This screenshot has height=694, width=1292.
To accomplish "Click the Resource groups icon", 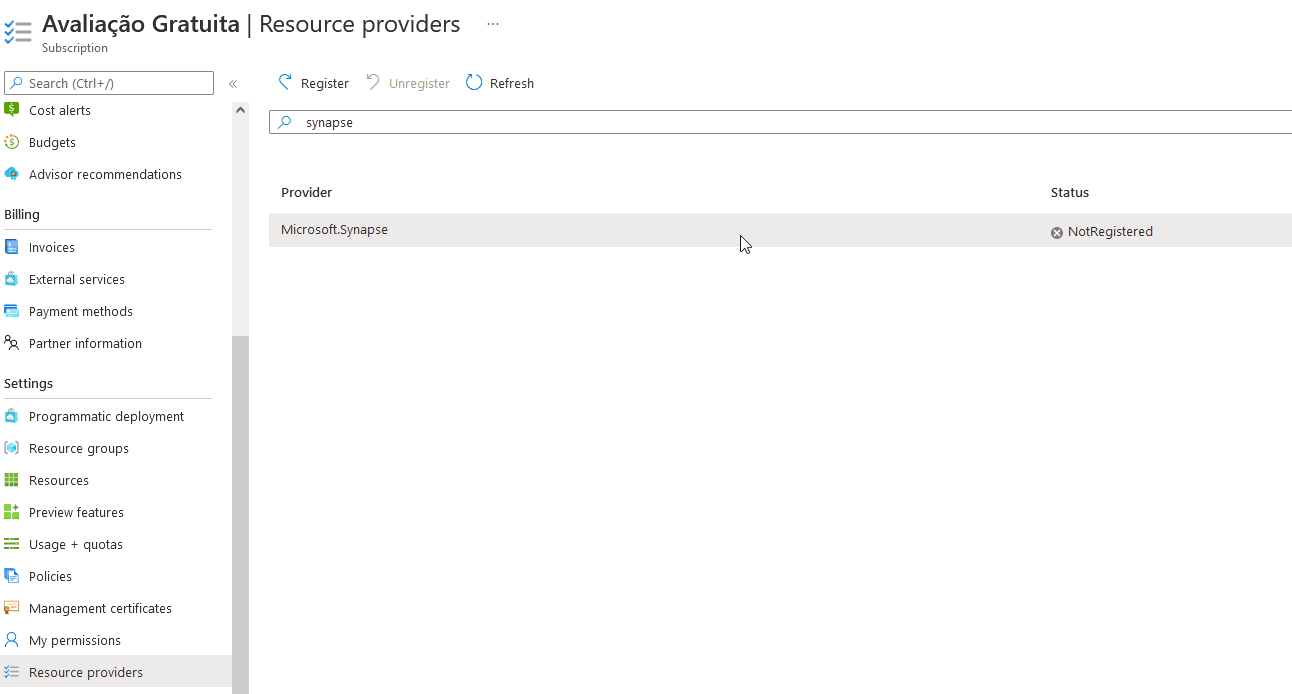I will point(12,448).
